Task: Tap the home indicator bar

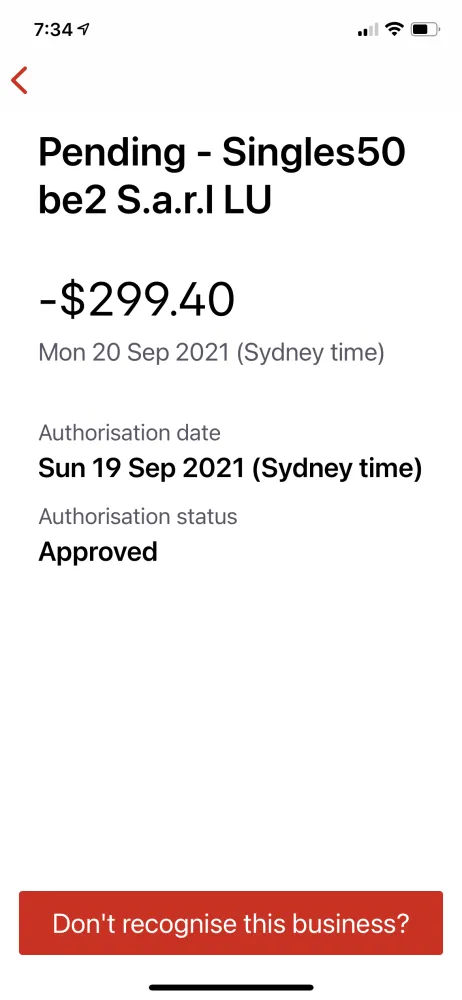Action: [x=231, y=987]
